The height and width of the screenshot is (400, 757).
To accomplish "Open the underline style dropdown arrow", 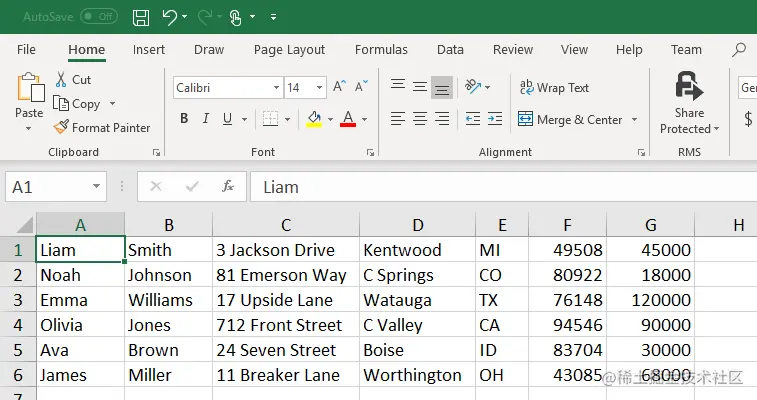I will 244,119.
